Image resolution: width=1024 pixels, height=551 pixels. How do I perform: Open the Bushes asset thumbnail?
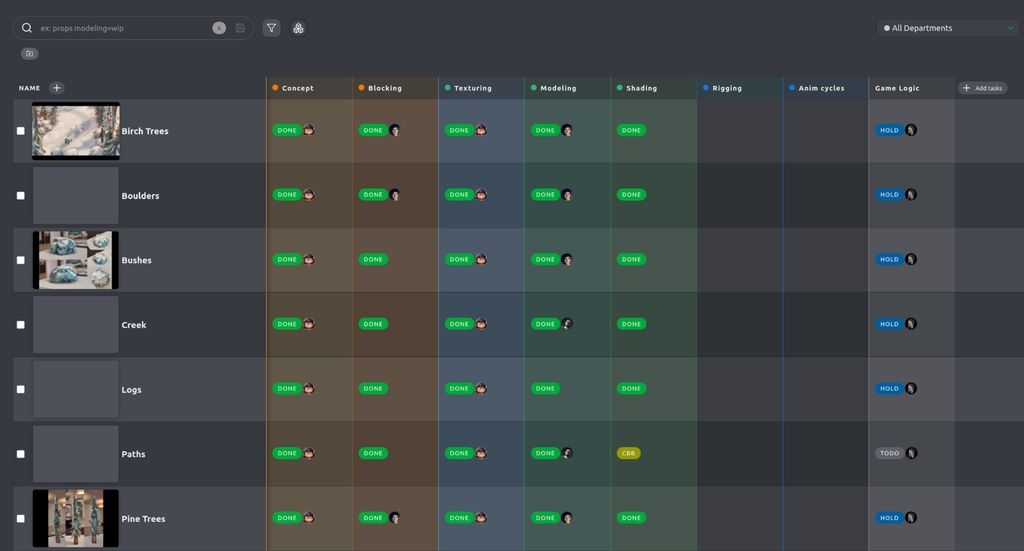(76, 260)
